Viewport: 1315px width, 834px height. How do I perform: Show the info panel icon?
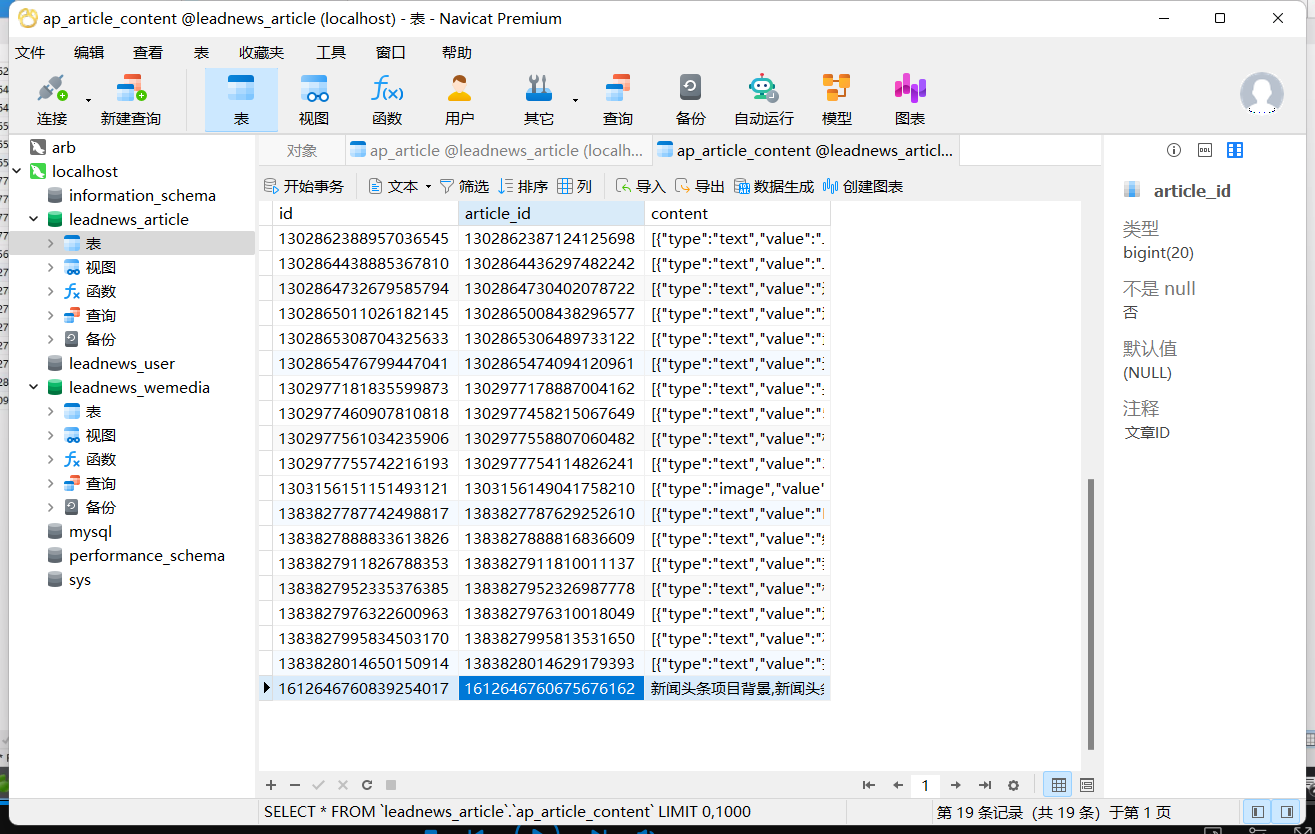pyautogui.click(x=1174, y=150)
